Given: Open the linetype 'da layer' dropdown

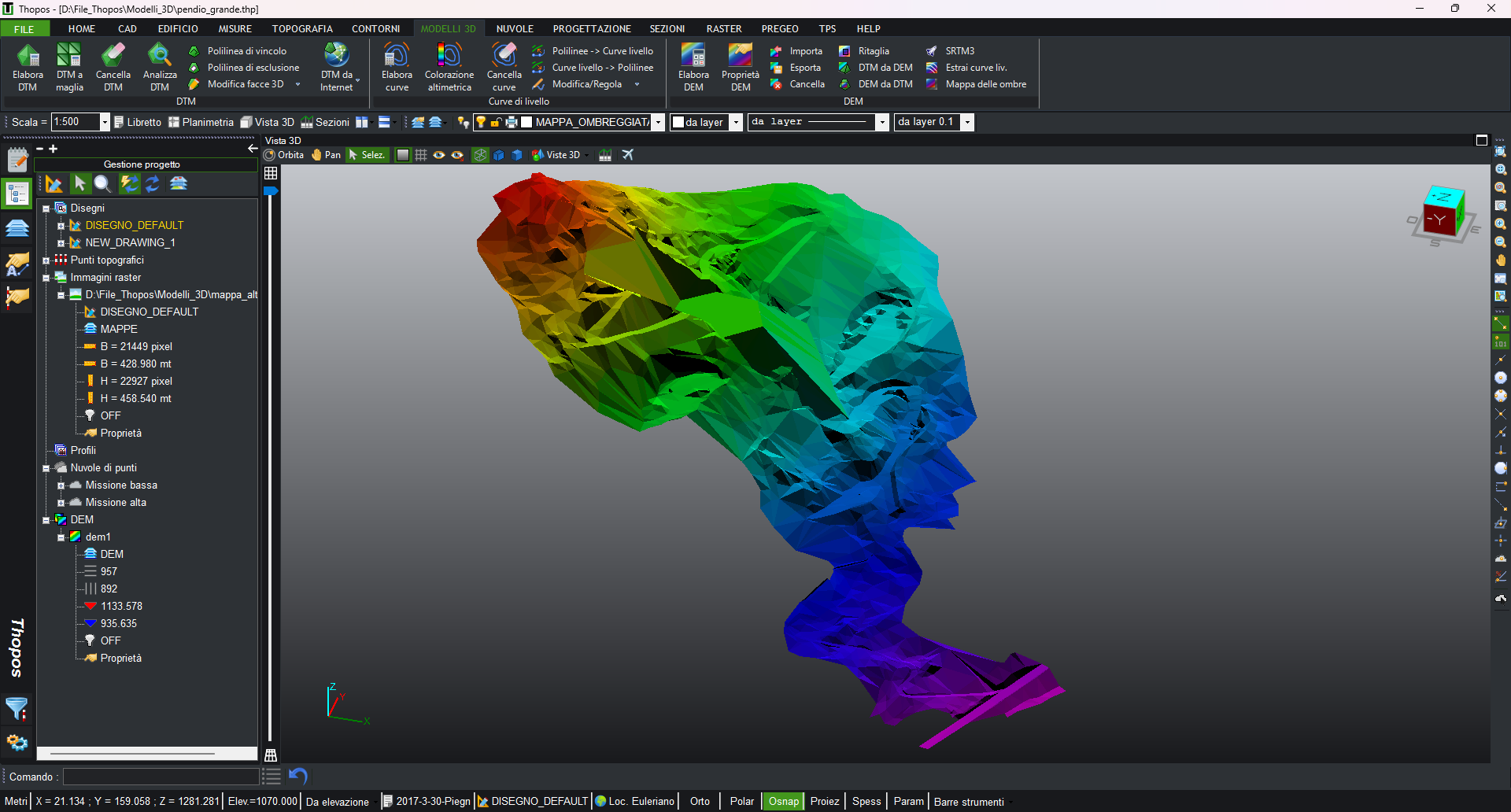Looking at the screenshot, I should (882, 122).
